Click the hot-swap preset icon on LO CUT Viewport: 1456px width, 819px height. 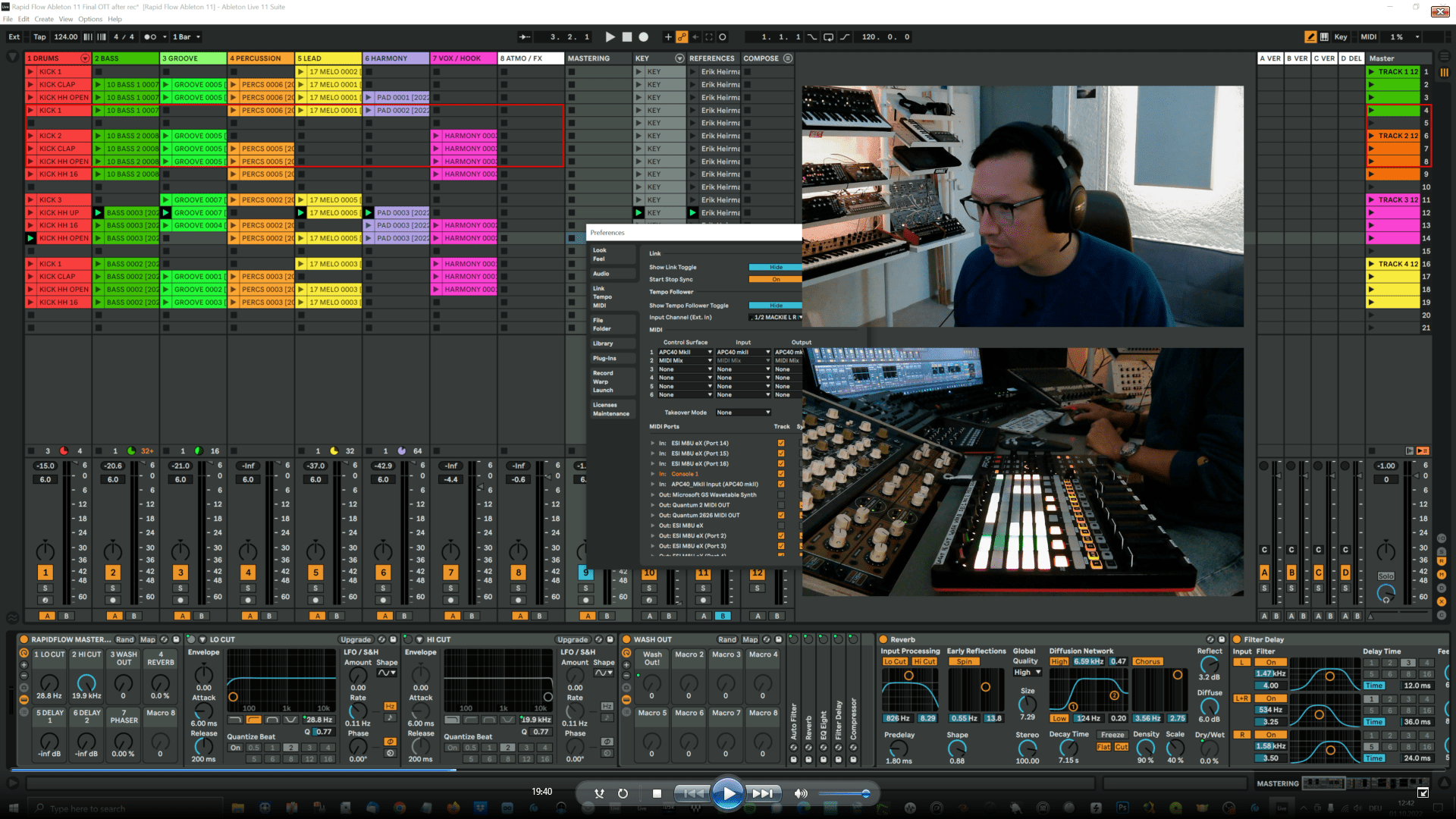click(x=381, y=639)
